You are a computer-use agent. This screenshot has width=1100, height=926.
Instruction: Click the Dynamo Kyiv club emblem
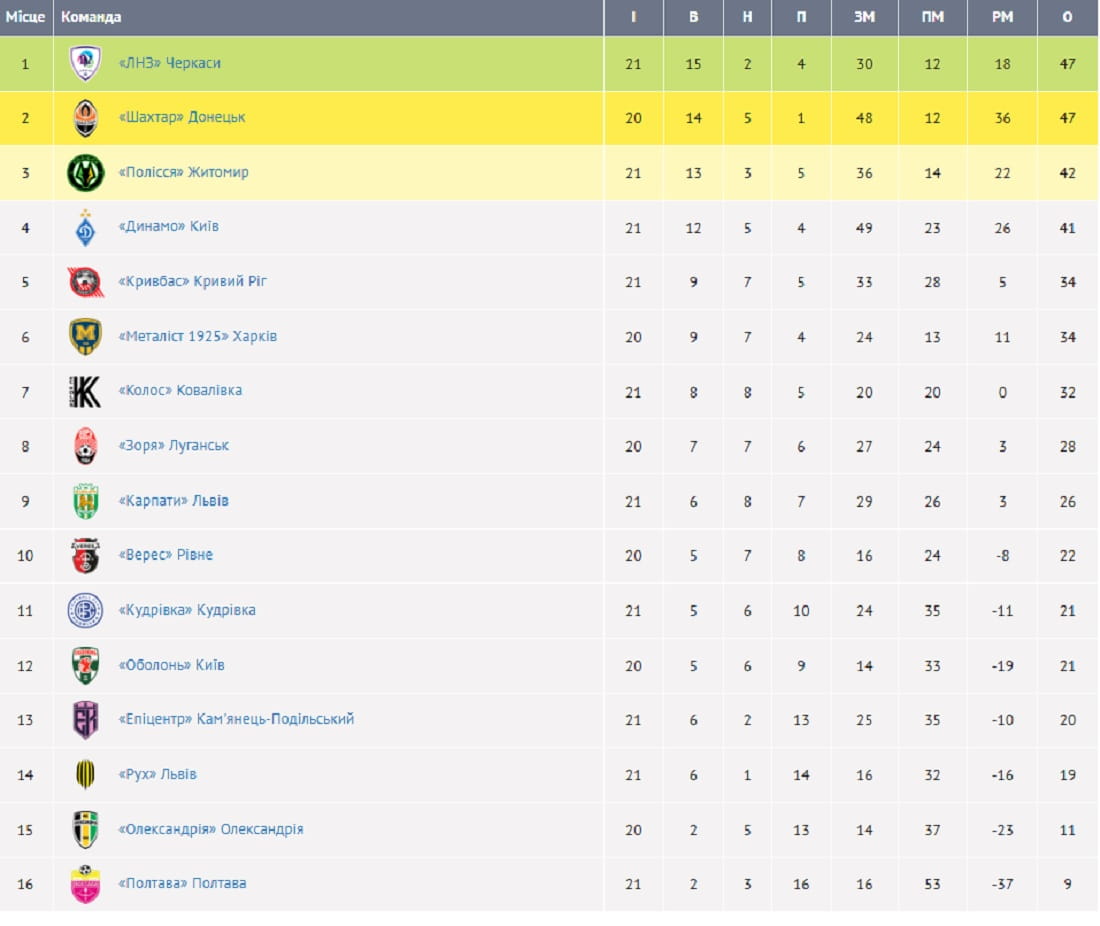click(x=85, y=228)
